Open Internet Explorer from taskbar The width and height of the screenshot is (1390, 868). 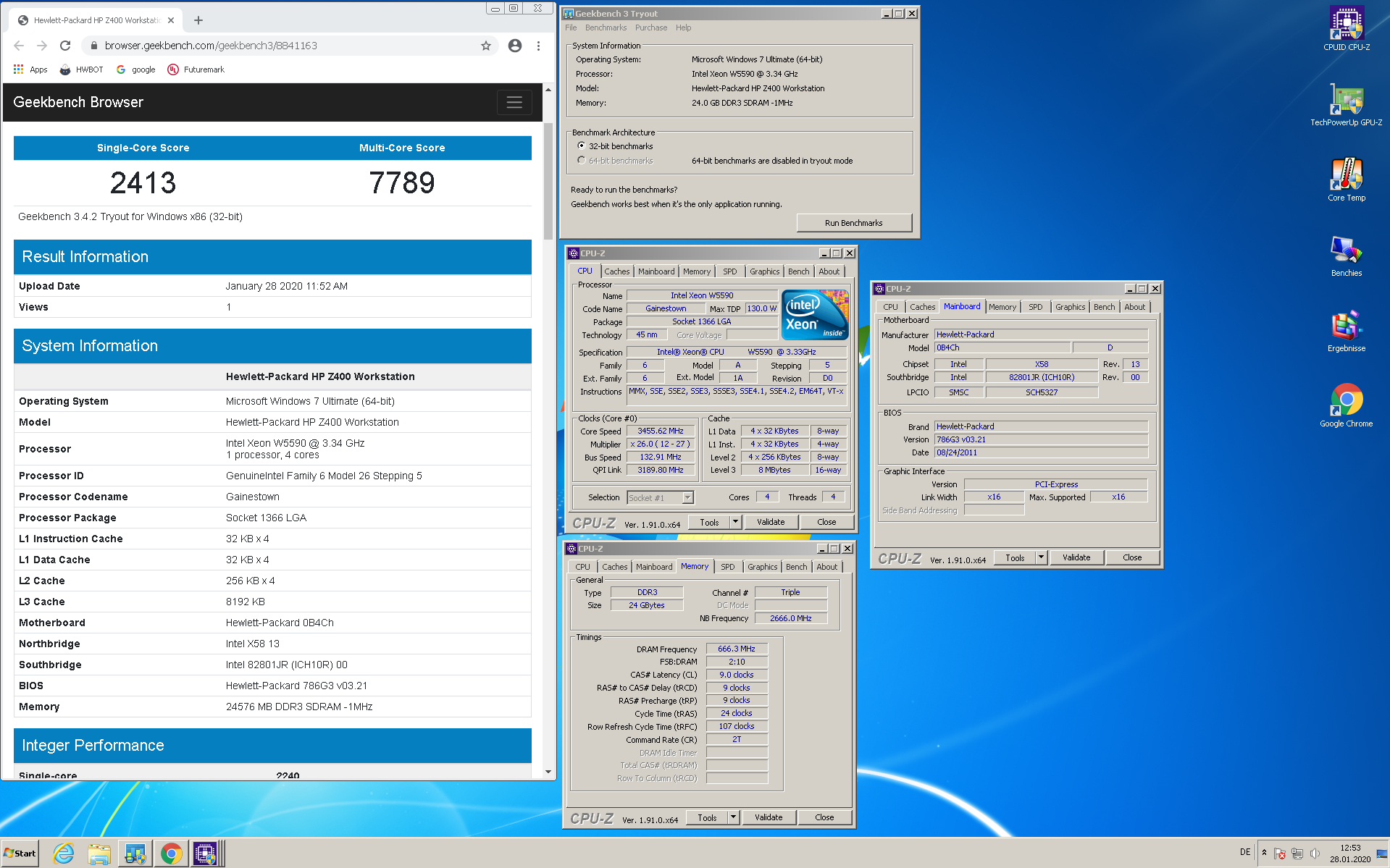pos(64,854)
